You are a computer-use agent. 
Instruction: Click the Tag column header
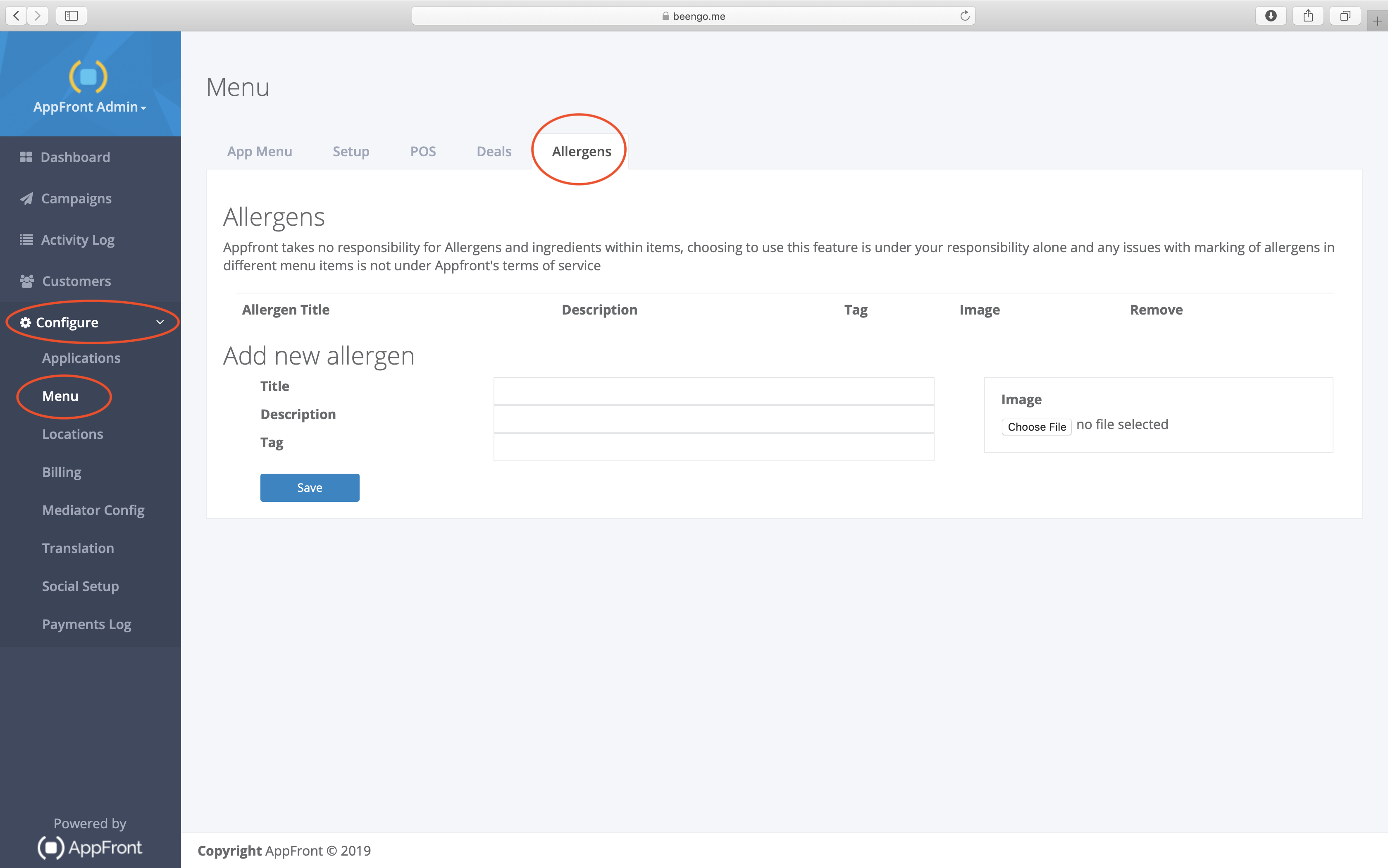(x=855, y=310)
